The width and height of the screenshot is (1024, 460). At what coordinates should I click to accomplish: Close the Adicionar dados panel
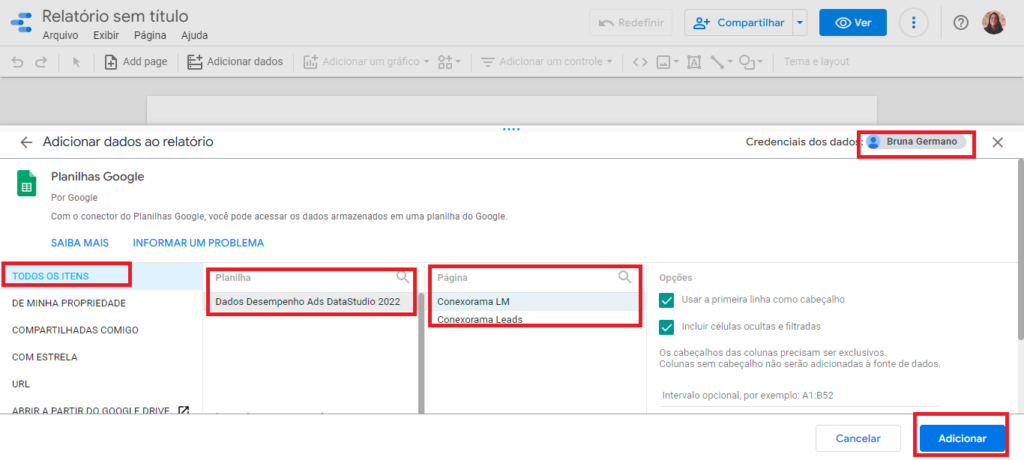click(997, 142)
